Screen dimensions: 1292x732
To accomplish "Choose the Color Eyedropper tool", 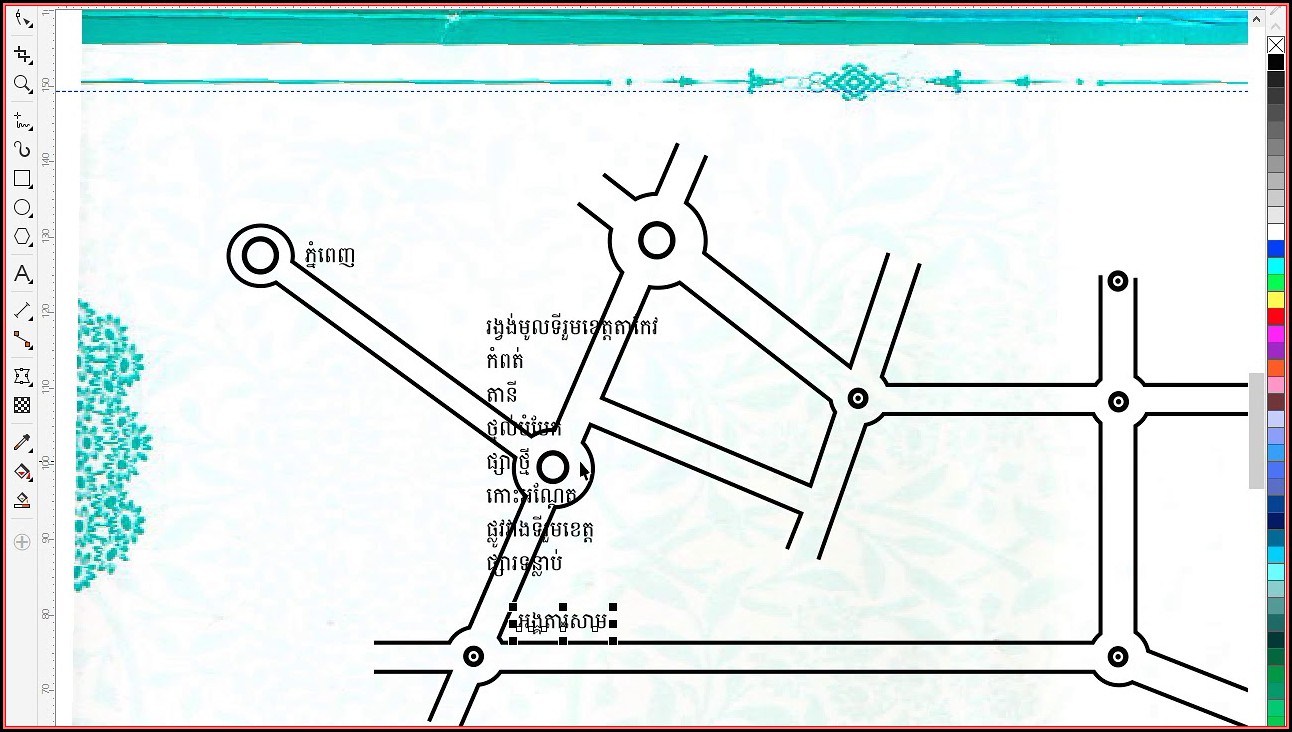I will click(22, 442).
